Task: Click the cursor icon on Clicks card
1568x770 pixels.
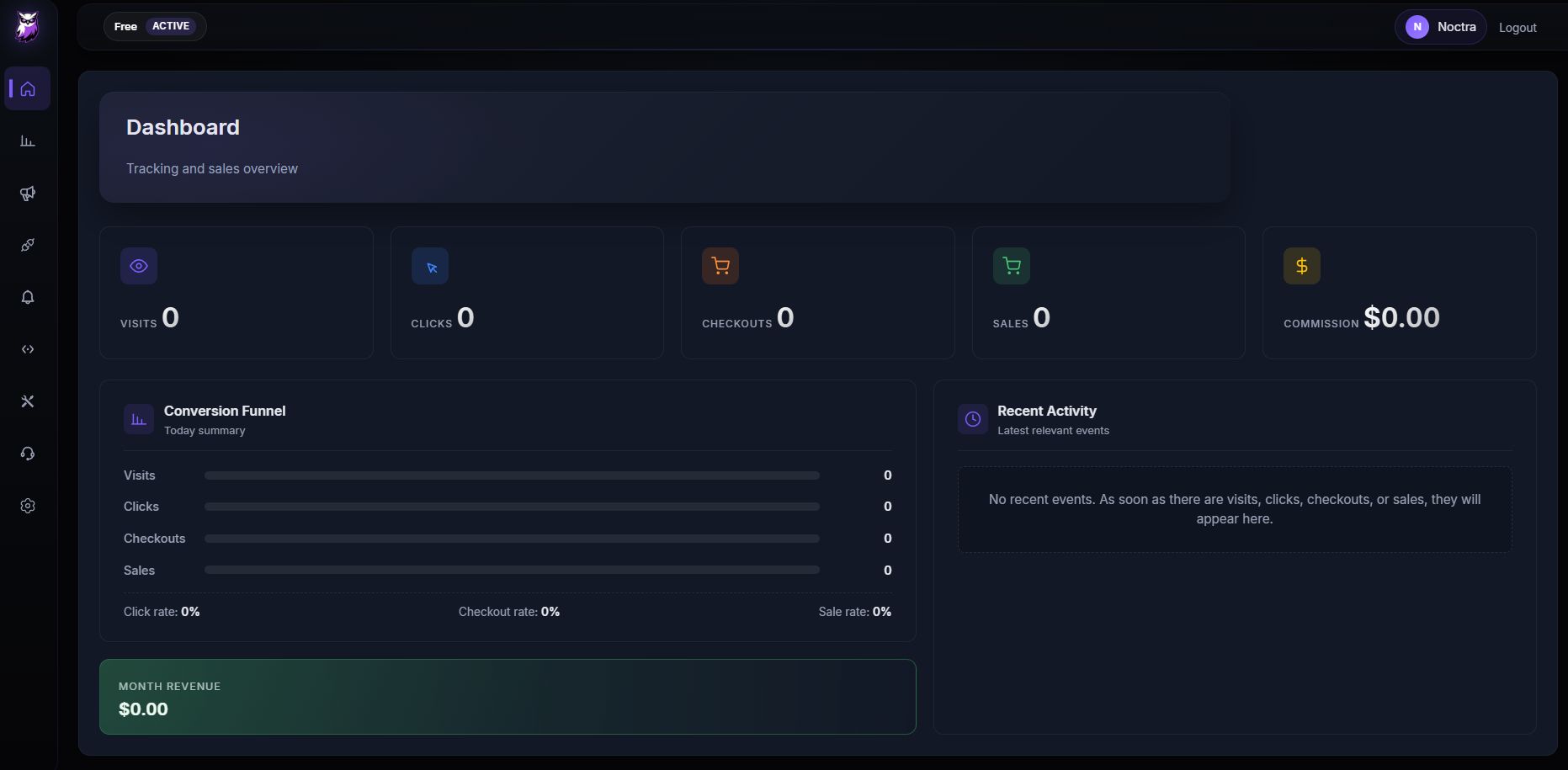Action: tap(430, 266)
